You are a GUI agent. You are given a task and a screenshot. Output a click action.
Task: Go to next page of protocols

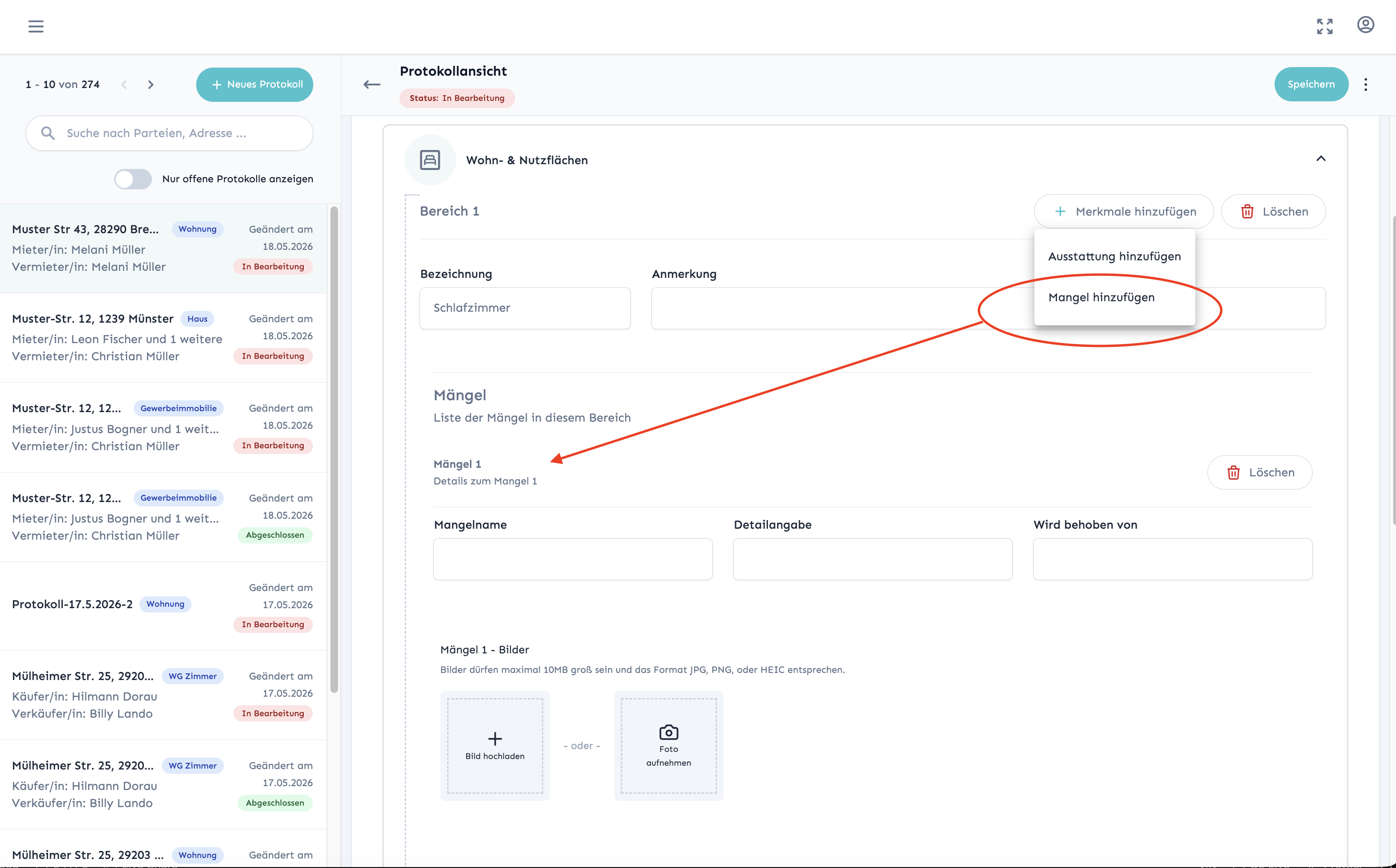[150, 84]
